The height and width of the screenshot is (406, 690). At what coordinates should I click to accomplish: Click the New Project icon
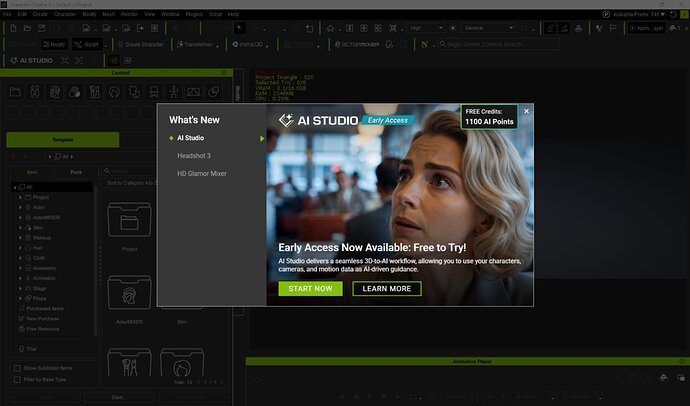13,28
